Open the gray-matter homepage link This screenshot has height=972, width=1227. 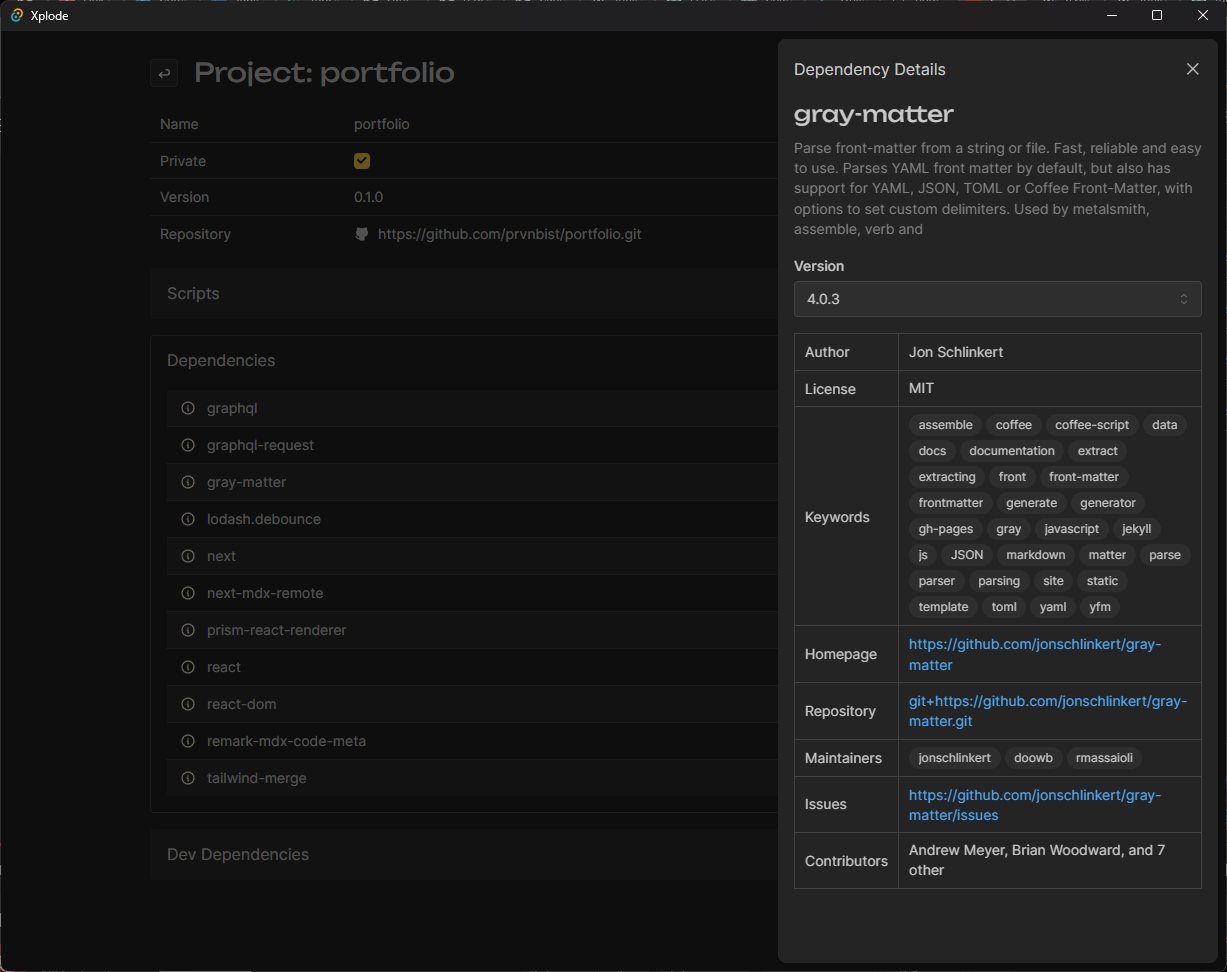(x=1034, y=654)
